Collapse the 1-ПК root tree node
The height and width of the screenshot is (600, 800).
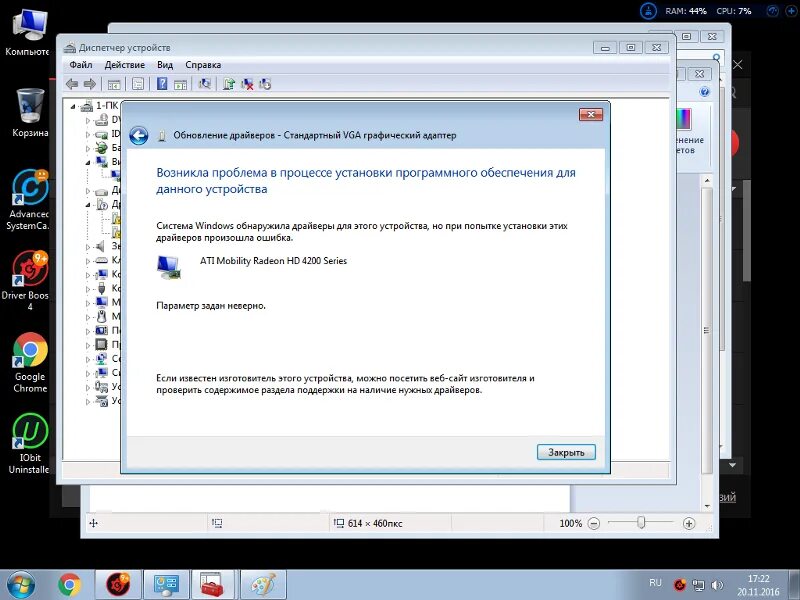(x=73, y=106)
